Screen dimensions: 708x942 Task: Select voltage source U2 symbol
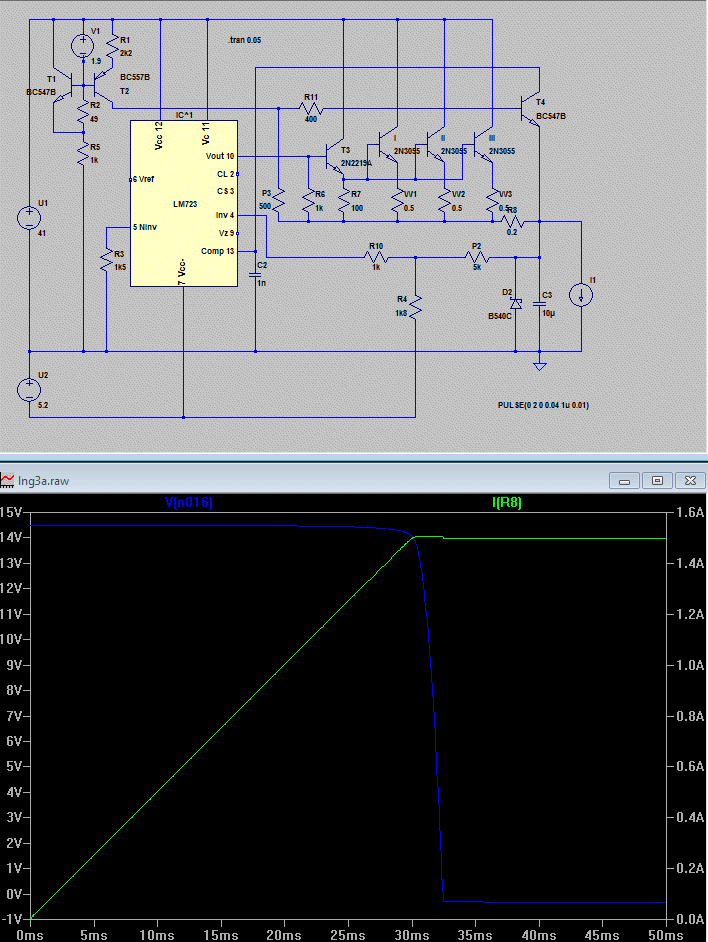pyautogui.click(x=29, y=389)
